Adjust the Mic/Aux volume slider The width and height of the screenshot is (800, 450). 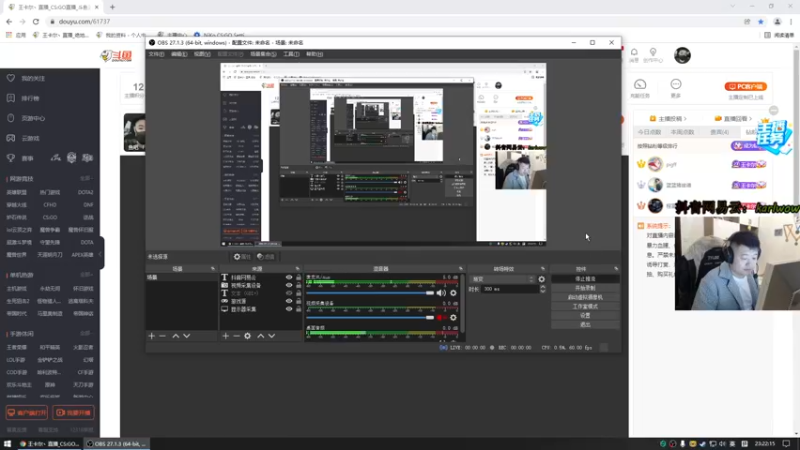click(x=370, y=293)
